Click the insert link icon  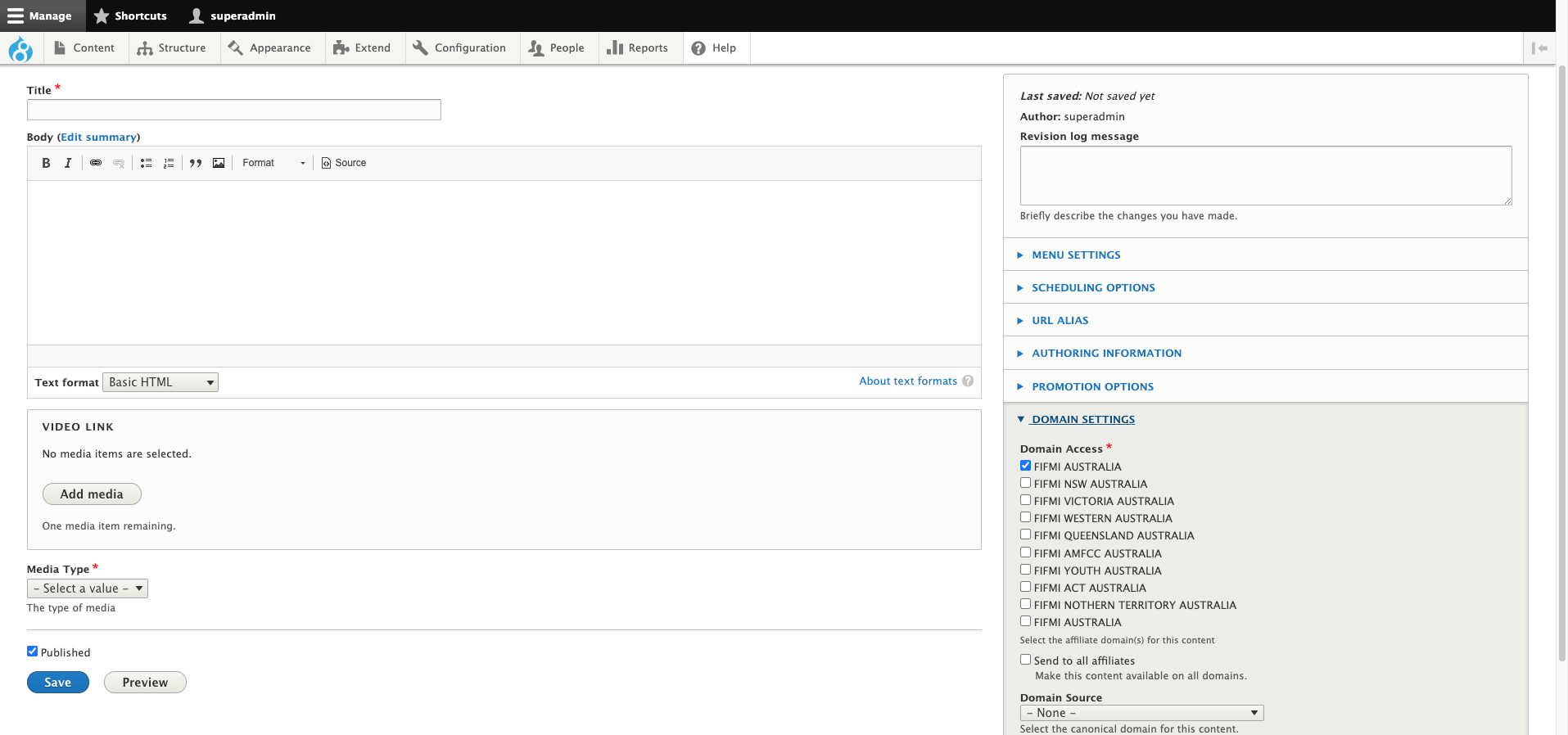click(x=96, y=163)
